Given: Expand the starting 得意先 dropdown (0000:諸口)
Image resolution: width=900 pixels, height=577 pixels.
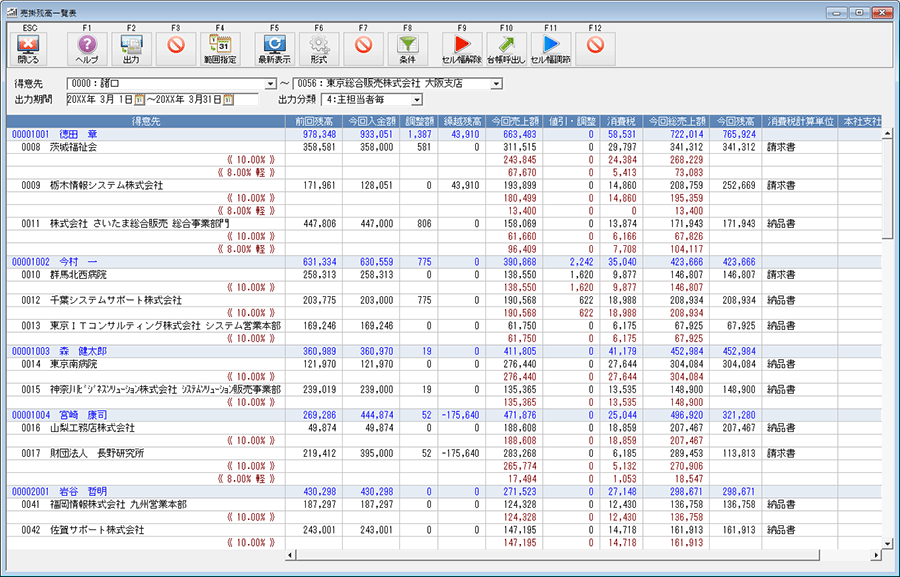Looking at the screenshot, I should pos(270,84).
